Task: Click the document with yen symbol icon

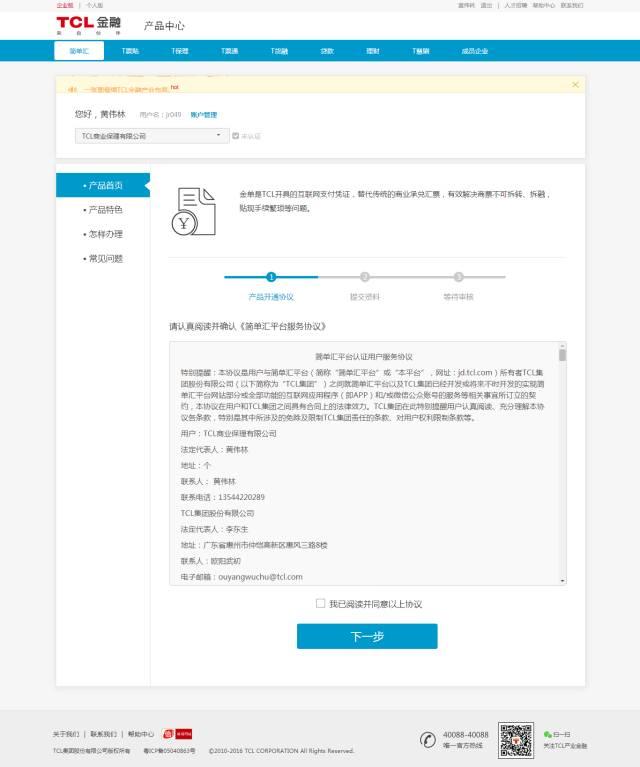Action: pyautogui.click(x=192, y=211)
